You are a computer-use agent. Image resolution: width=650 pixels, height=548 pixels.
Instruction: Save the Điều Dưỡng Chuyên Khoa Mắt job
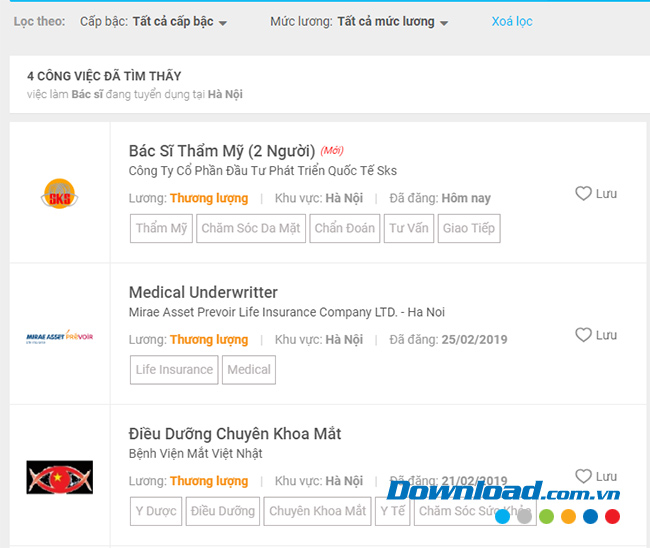(596, 476)
